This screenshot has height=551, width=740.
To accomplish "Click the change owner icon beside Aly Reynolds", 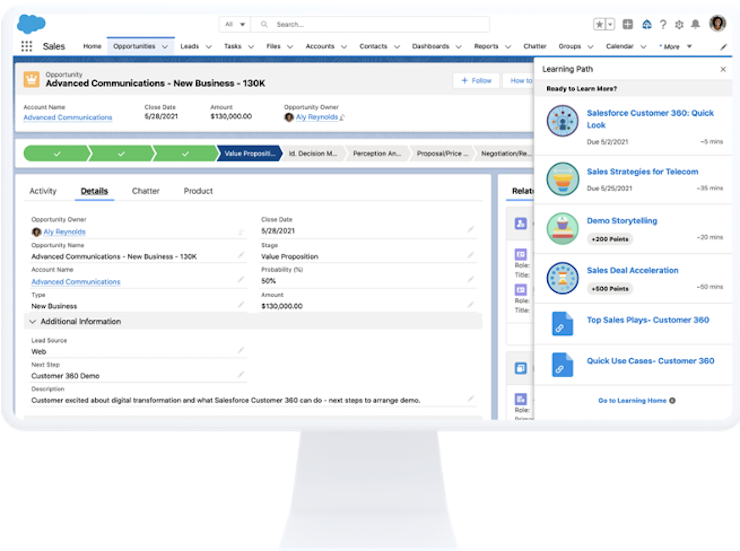I will pyautogui.click(x=342, y=117).
